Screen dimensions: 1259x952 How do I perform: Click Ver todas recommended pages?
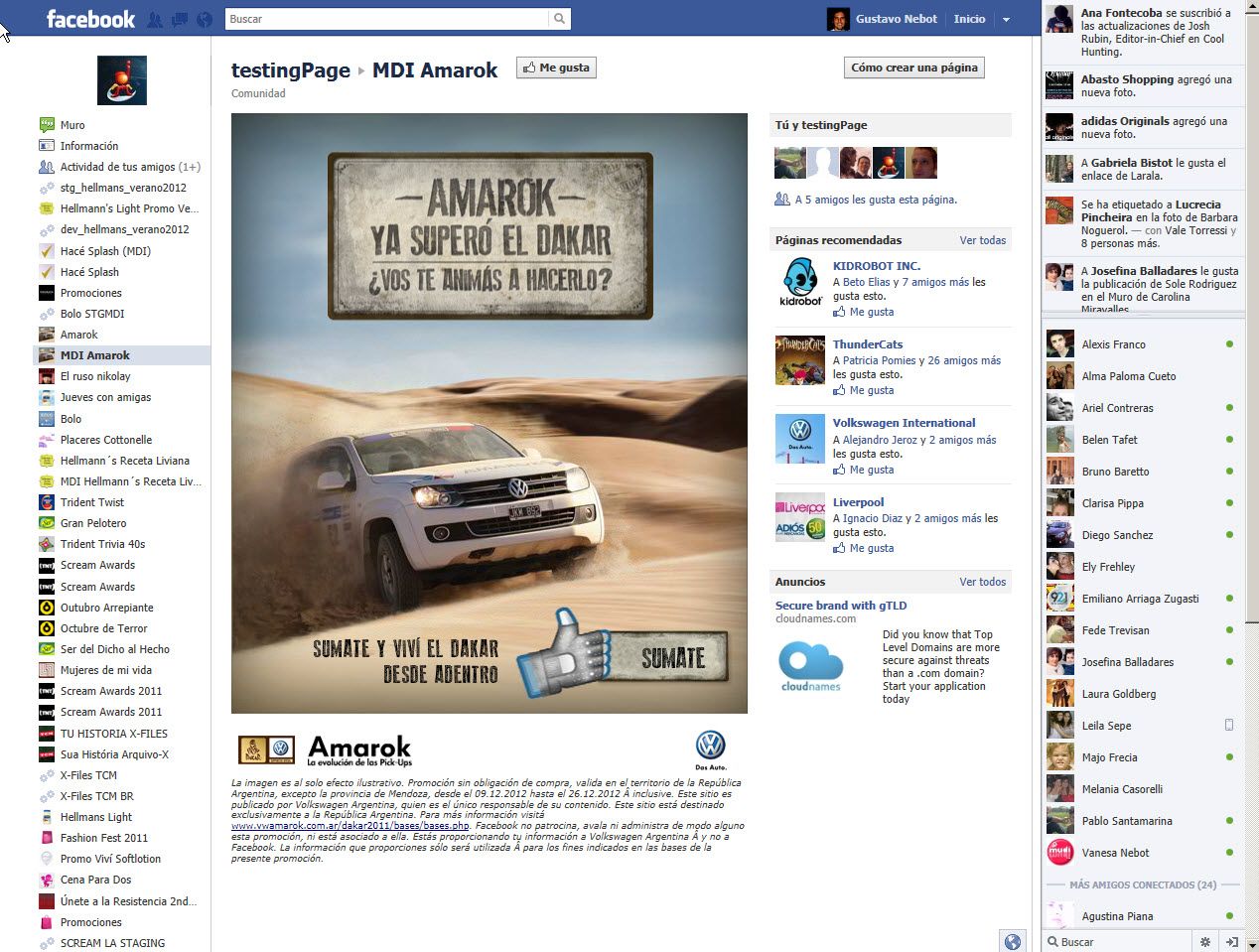click(982, 240)
